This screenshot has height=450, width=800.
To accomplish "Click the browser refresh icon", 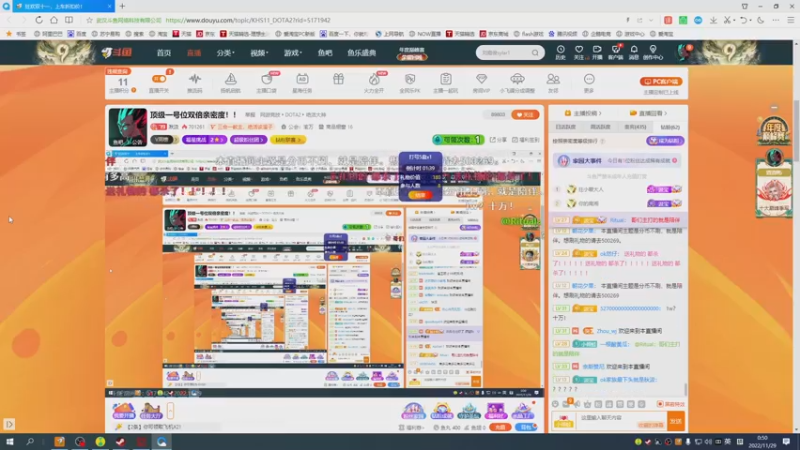I will tap(39, 20).
